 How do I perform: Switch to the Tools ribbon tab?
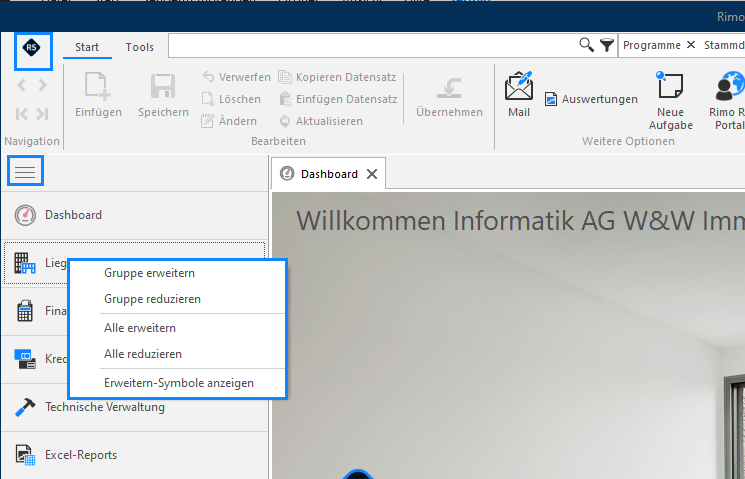tap(140, 47)
